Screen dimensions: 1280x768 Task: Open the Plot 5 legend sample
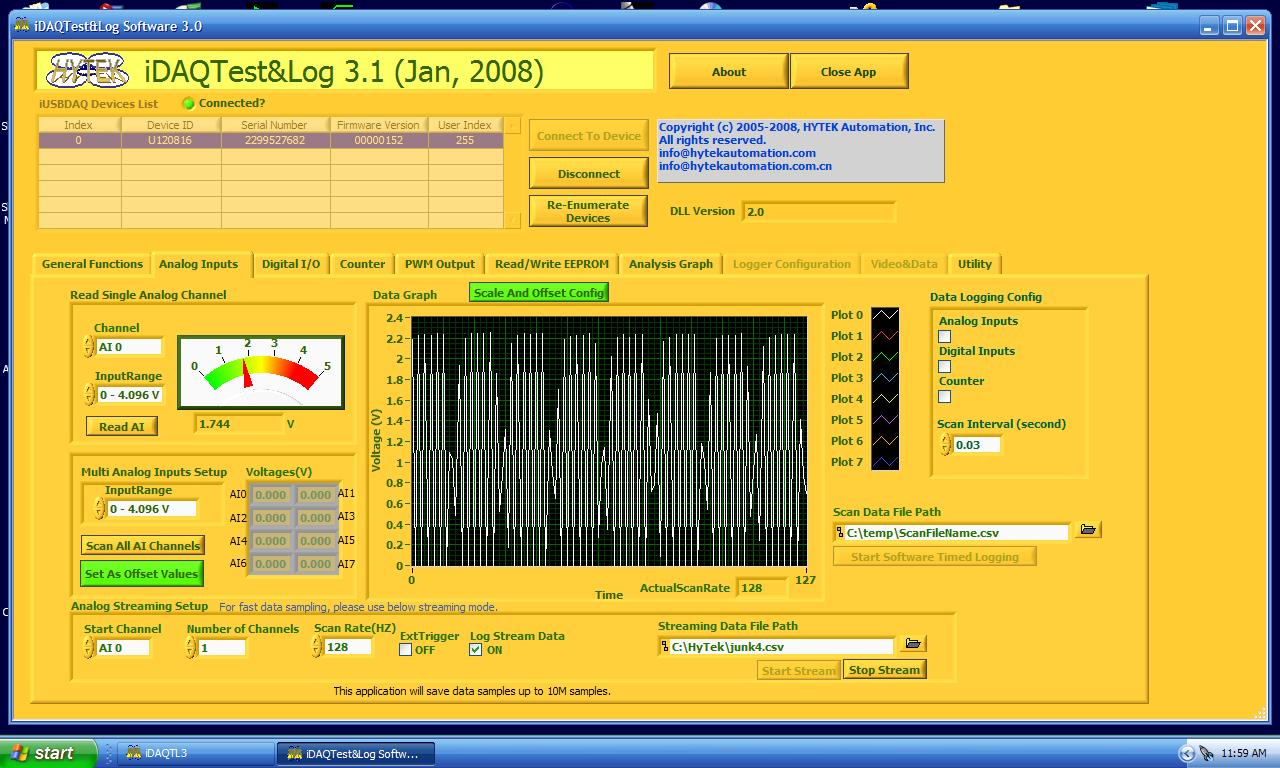tap(885, 420)
